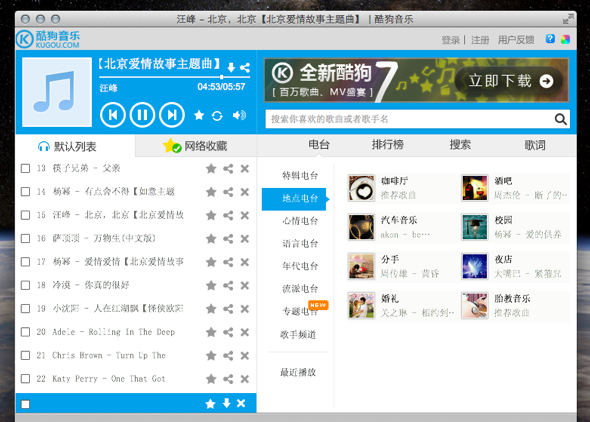Toggle the select-all checkbox in bottom bar
Viewport: 590px width, 422px height.
(x=26, y=404)
